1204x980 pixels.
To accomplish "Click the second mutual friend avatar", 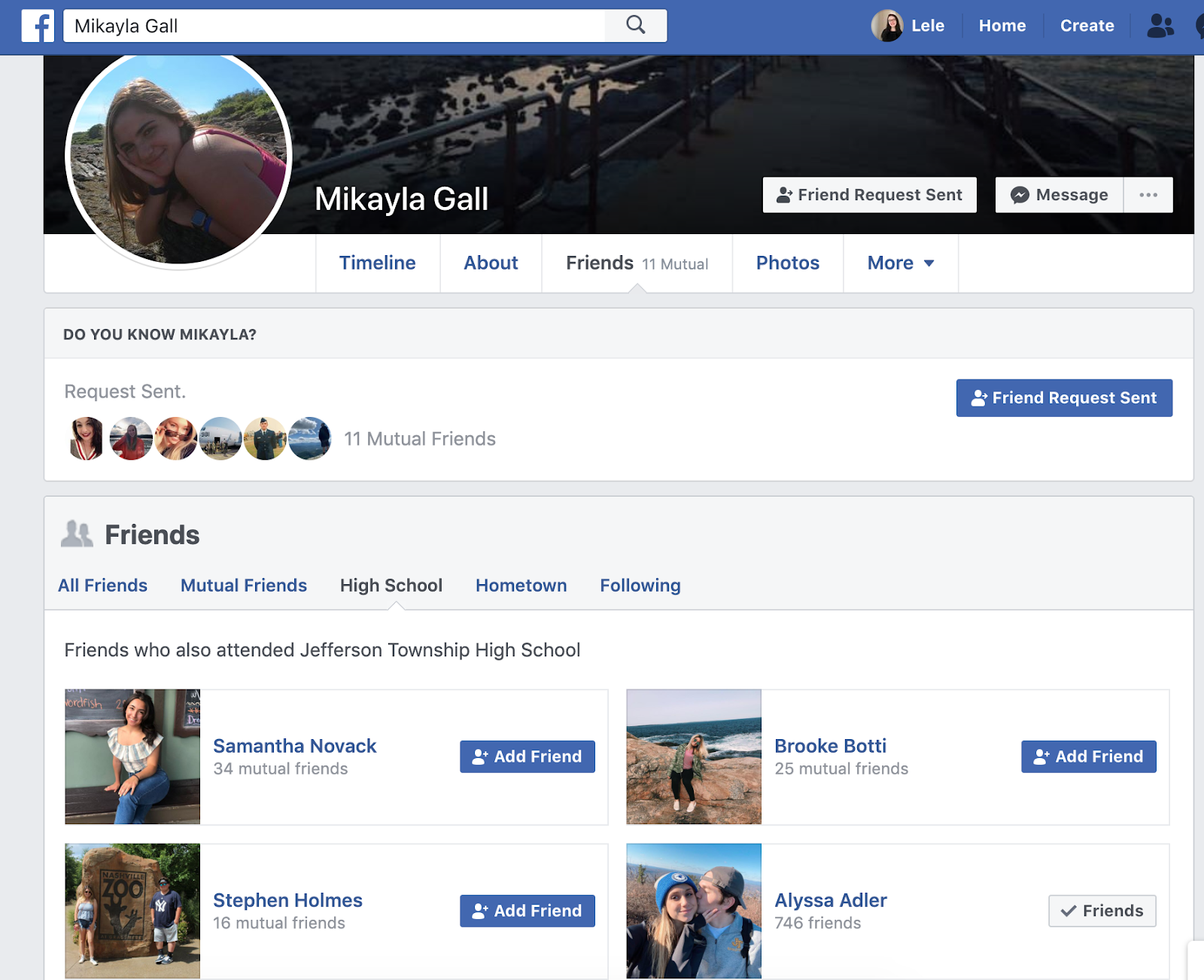I will click(131, 439).
